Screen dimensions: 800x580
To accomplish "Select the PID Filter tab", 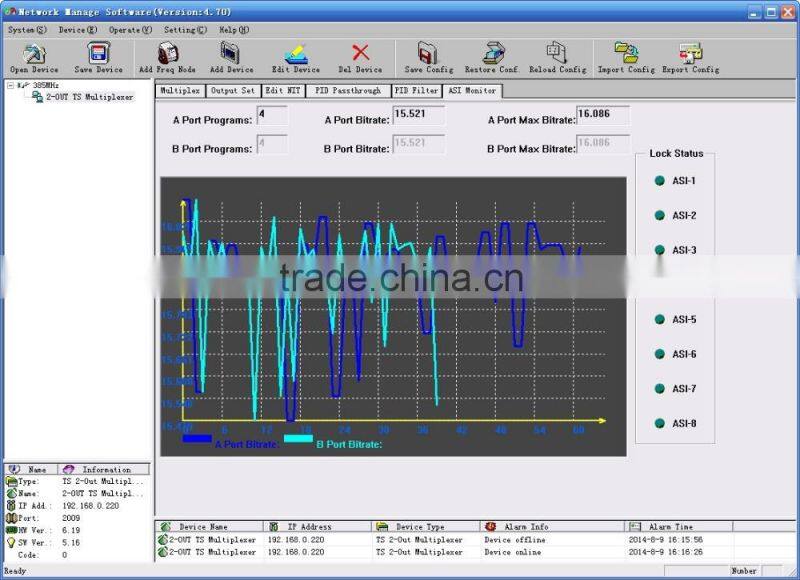I will (x=415, y=89).
